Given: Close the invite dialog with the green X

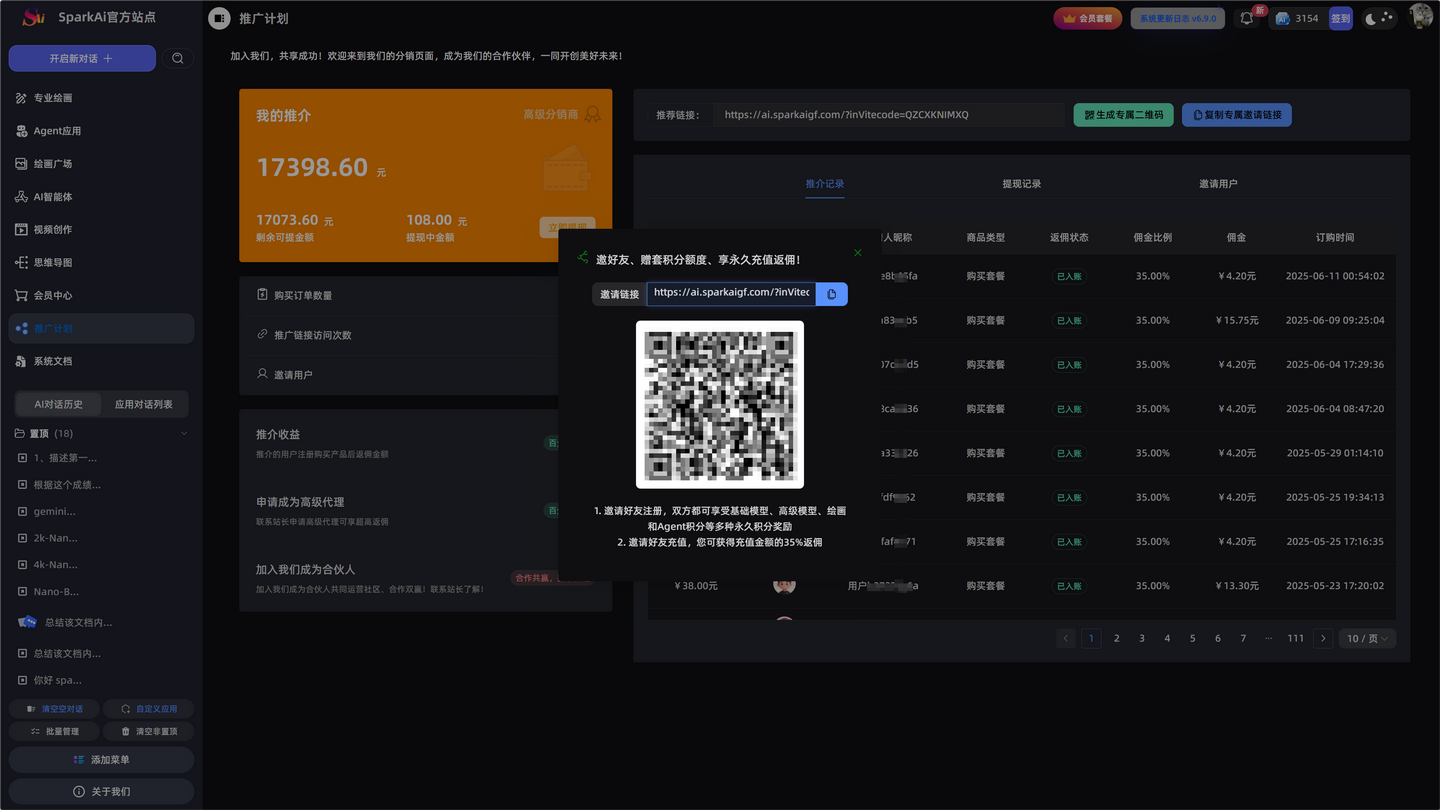Looking at the screenshot, I should click(x=857, y=253).
